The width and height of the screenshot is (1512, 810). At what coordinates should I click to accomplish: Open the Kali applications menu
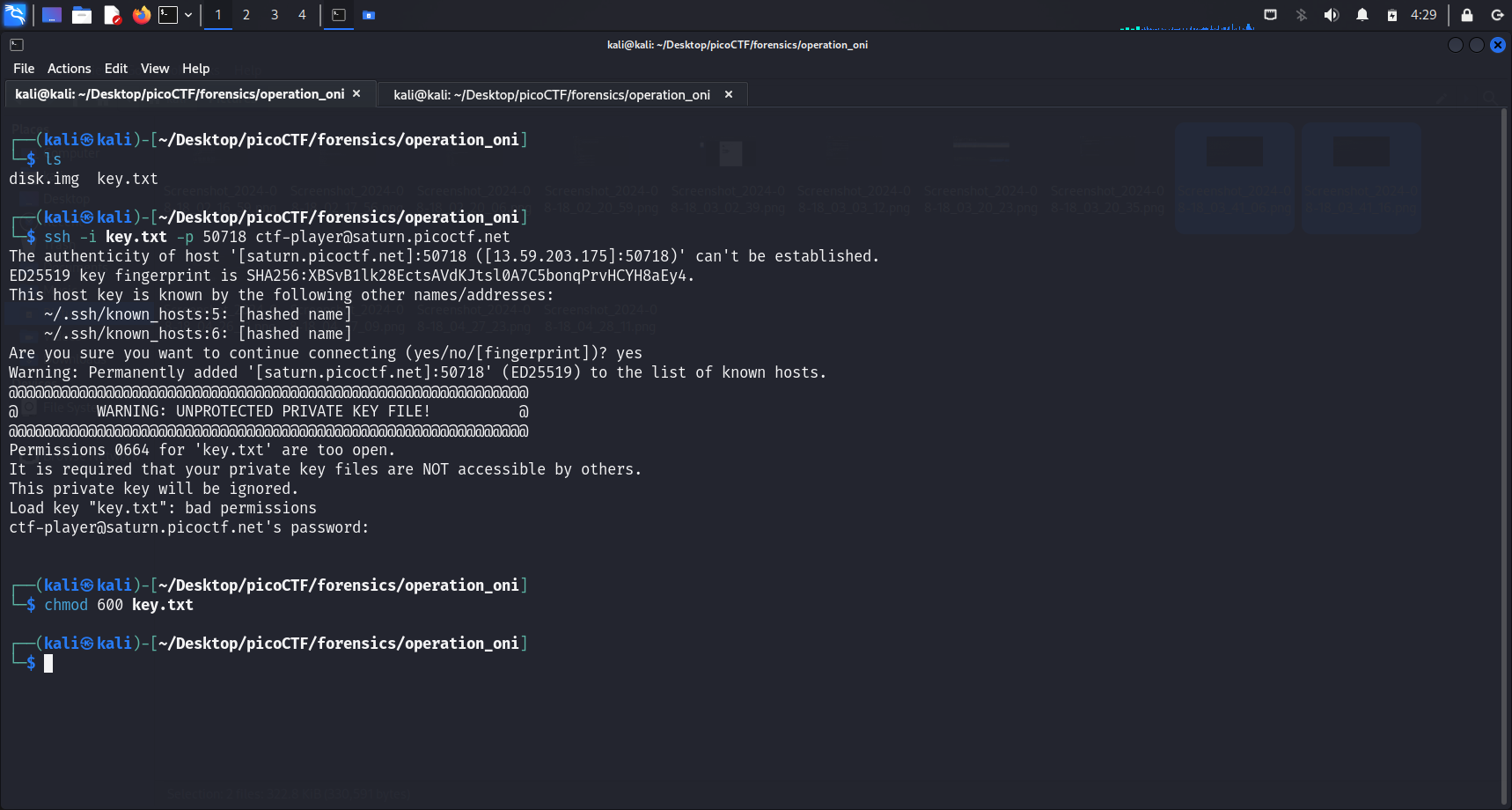click(15, 14)
